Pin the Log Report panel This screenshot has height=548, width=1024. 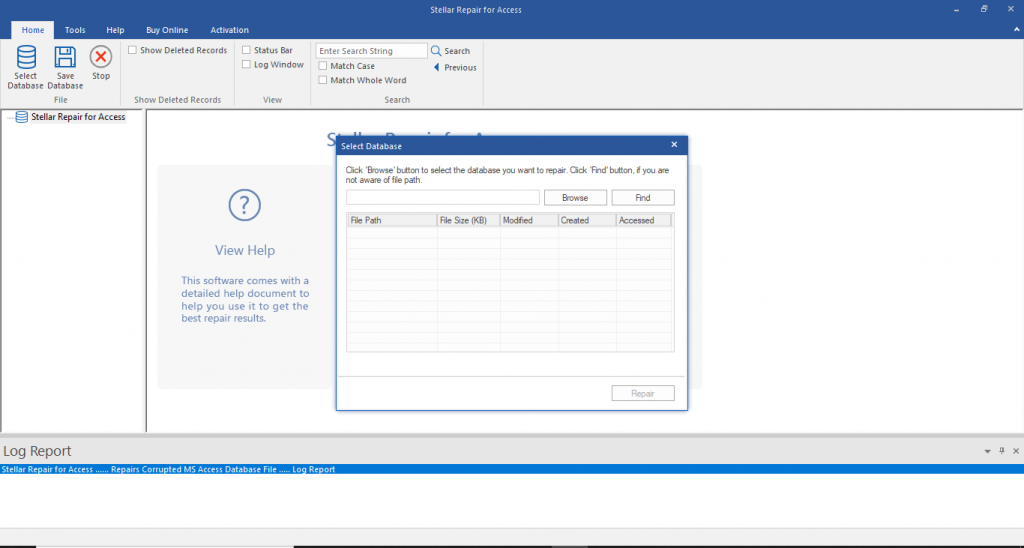point(1002,451)
